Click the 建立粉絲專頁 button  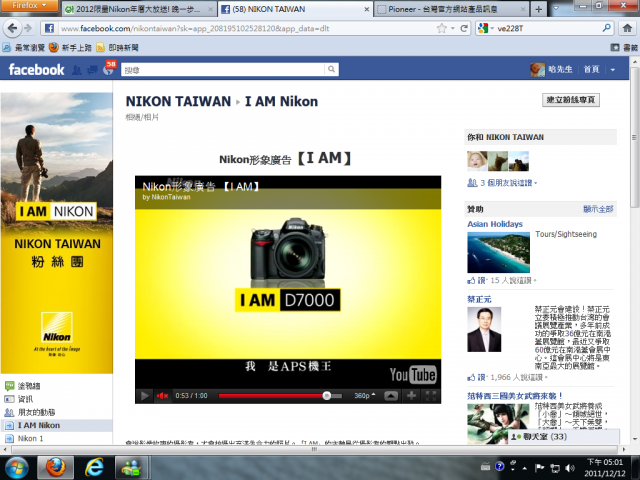tap(571, 100)
